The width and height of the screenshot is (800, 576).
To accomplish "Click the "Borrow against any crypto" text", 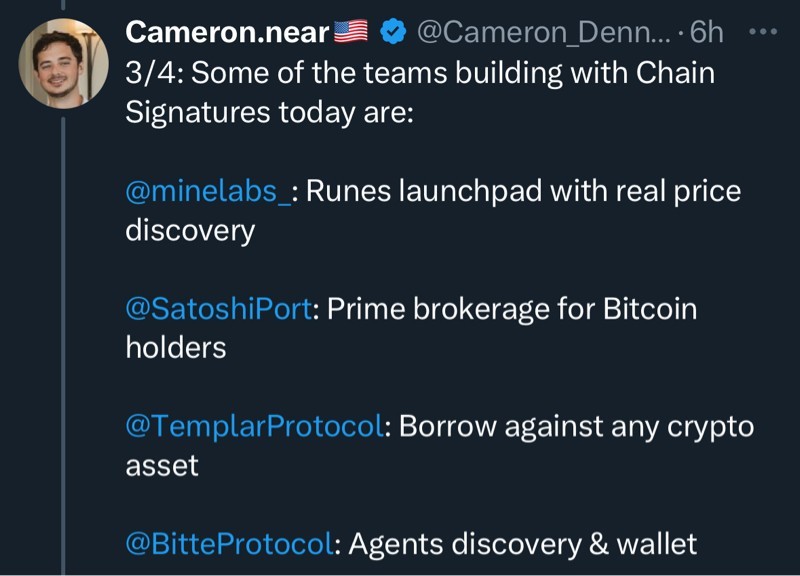I will pyautogui.click(x=576, y=426).
